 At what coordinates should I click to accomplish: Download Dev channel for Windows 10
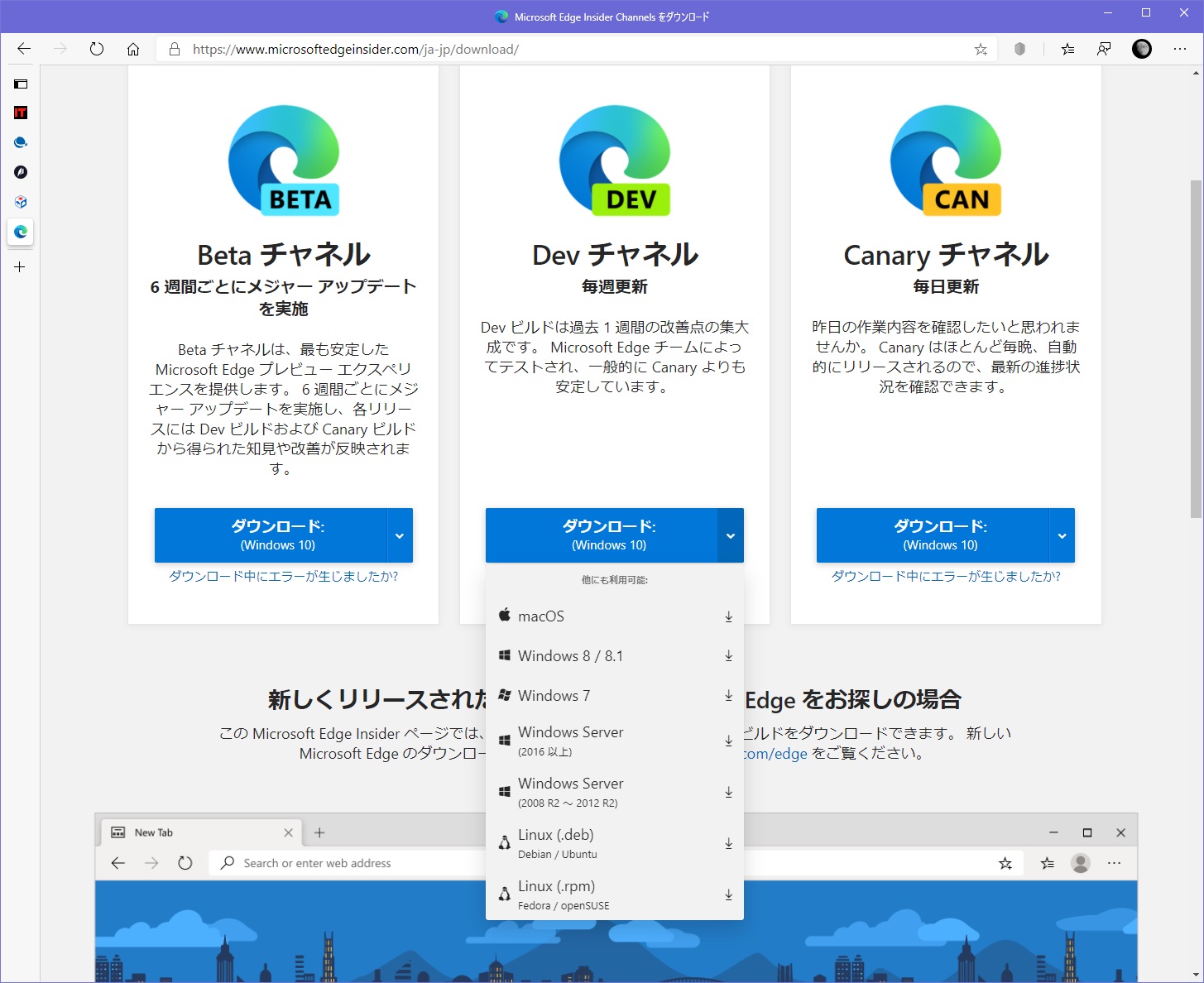pyautogui.click(x=602, y=535)
